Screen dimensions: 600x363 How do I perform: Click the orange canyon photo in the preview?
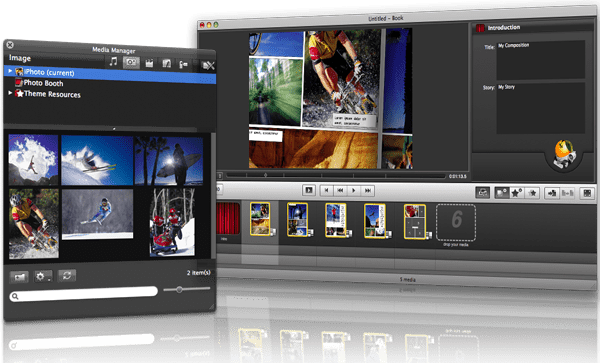(313, 149)
